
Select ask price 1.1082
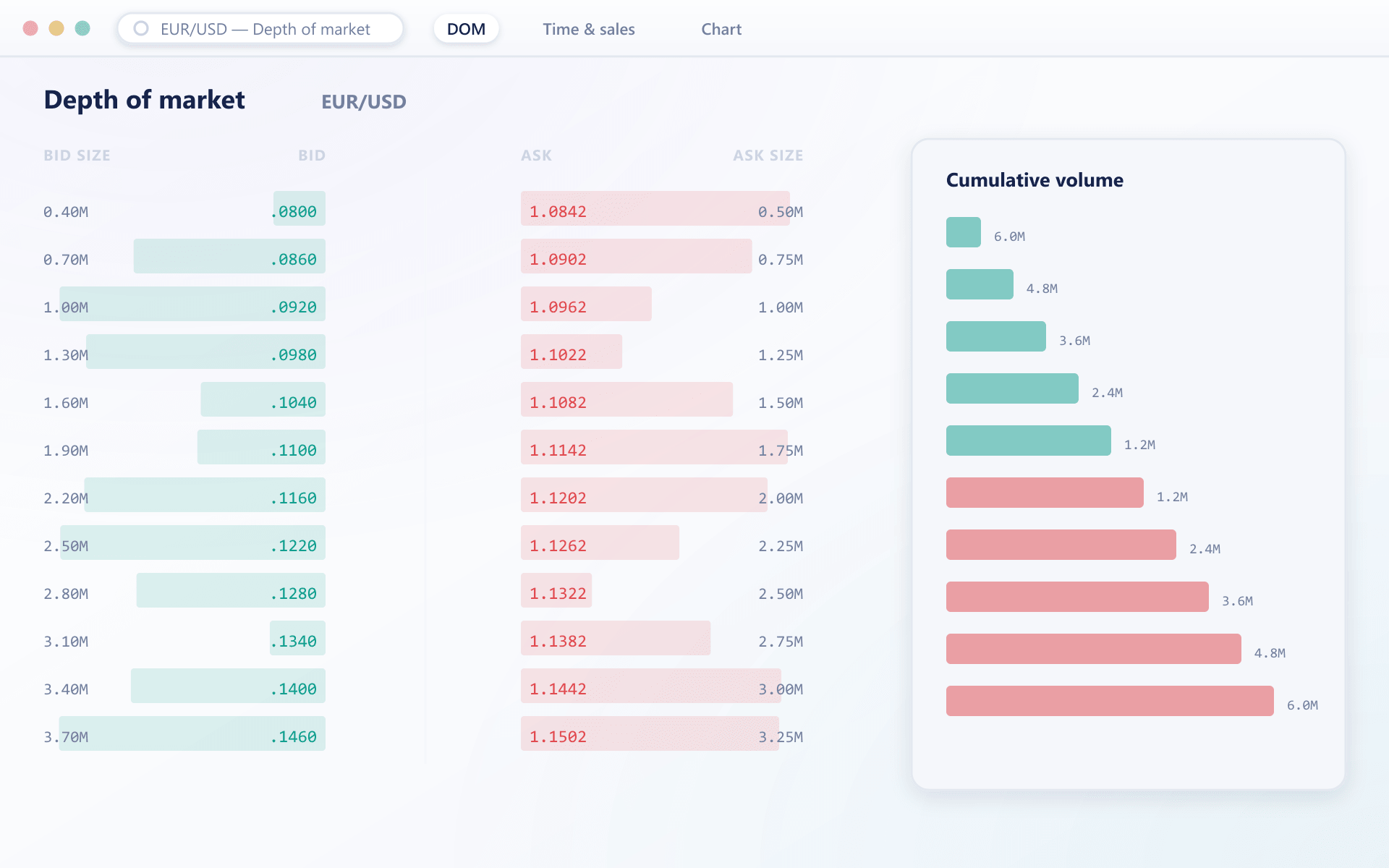click(558, 403)
